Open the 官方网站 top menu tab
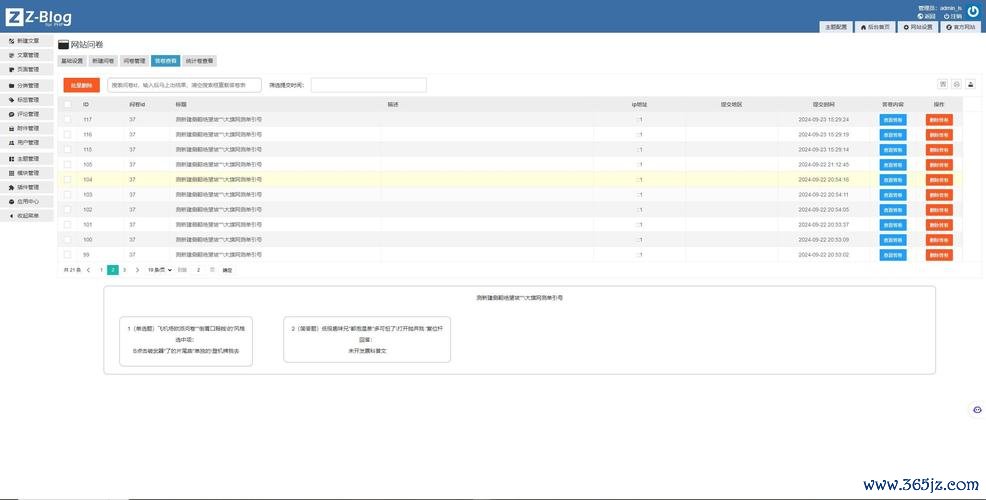 click(x=960, y=27)
